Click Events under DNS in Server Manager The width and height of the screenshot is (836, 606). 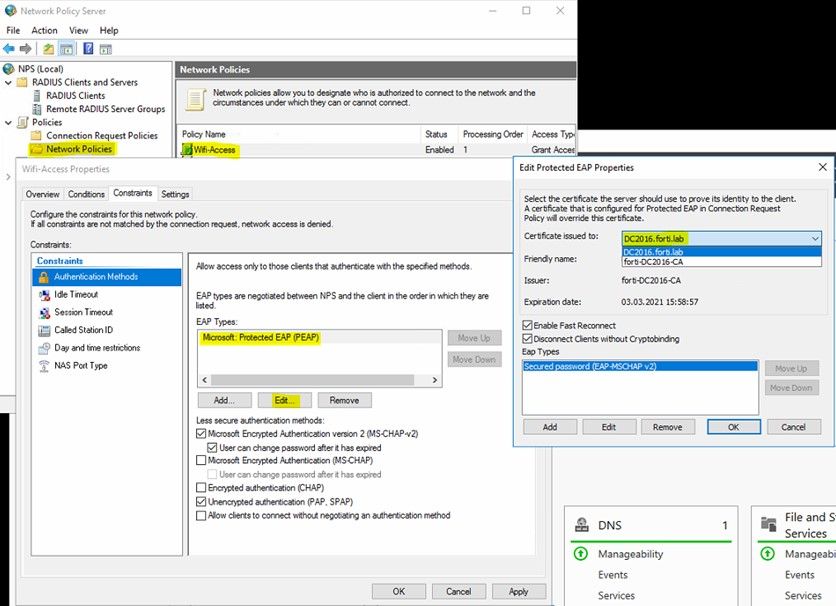[x=613, y=575]
